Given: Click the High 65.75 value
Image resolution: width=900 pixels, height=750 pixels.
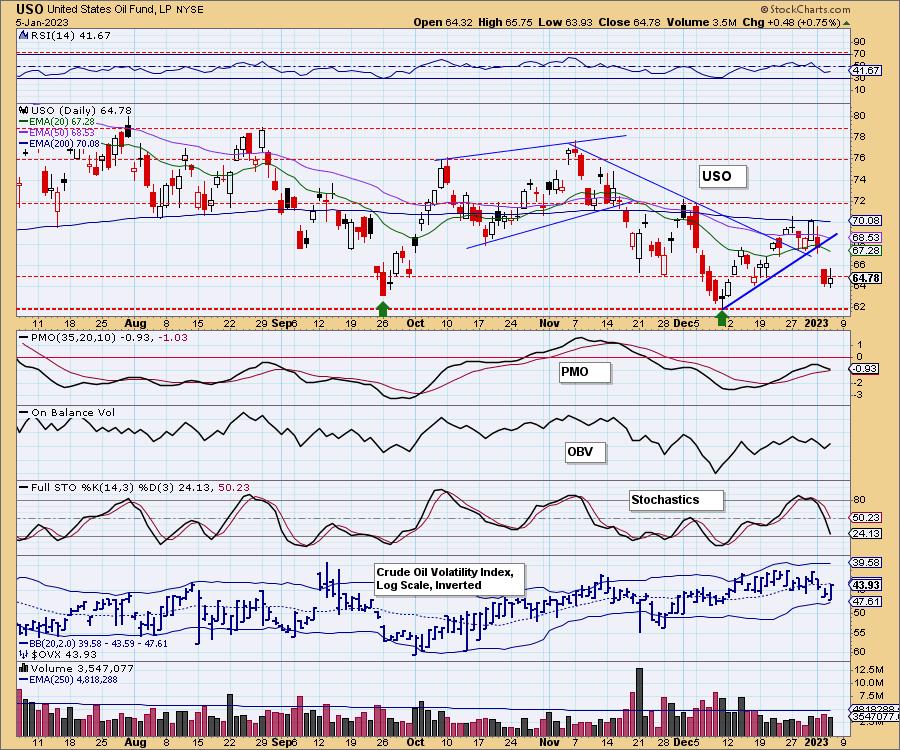Looking at the screenshot, I should pos(505,22).
